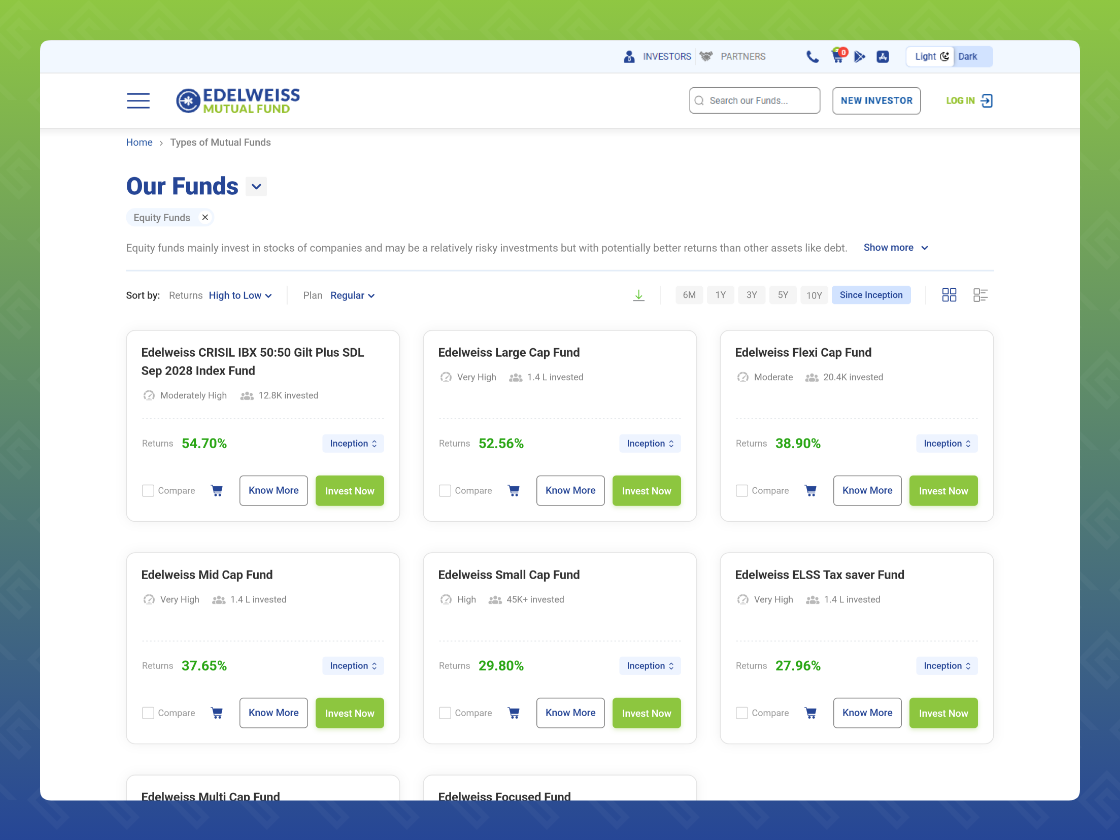
Task: Click the Edelweiss Mutual Fund logo
Action: click(238, 101)
